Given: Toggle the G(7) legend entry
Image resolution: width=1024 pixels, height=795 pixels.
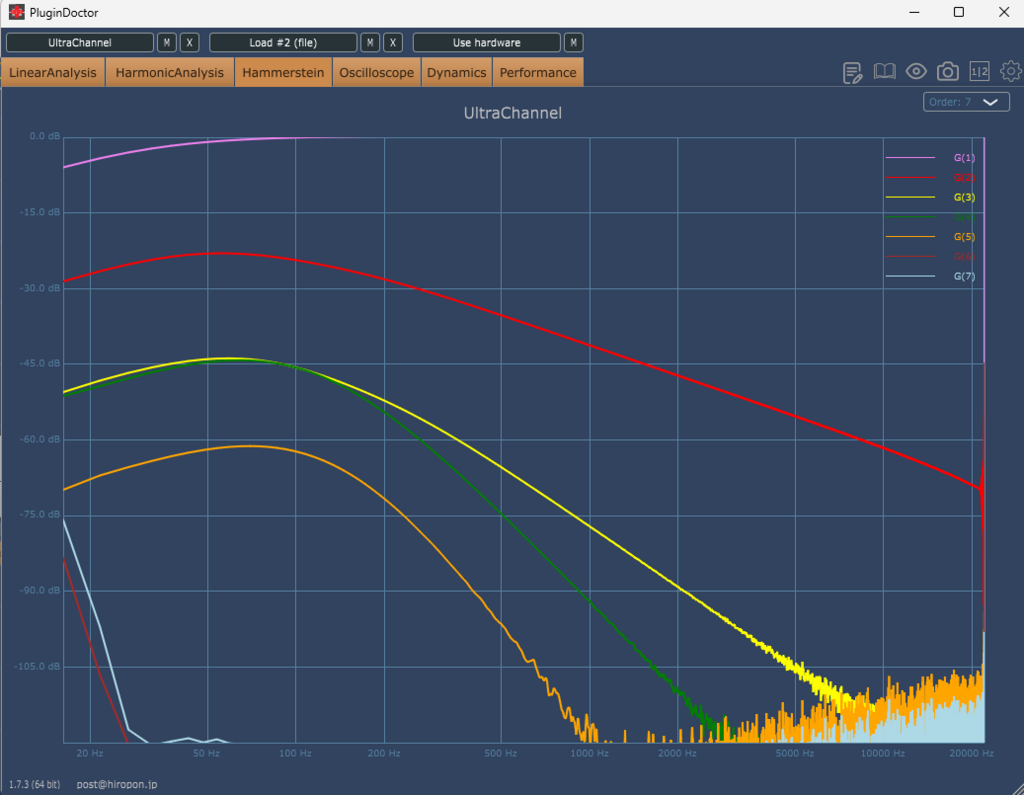Looking at the screenshot, I should (931, 276).
